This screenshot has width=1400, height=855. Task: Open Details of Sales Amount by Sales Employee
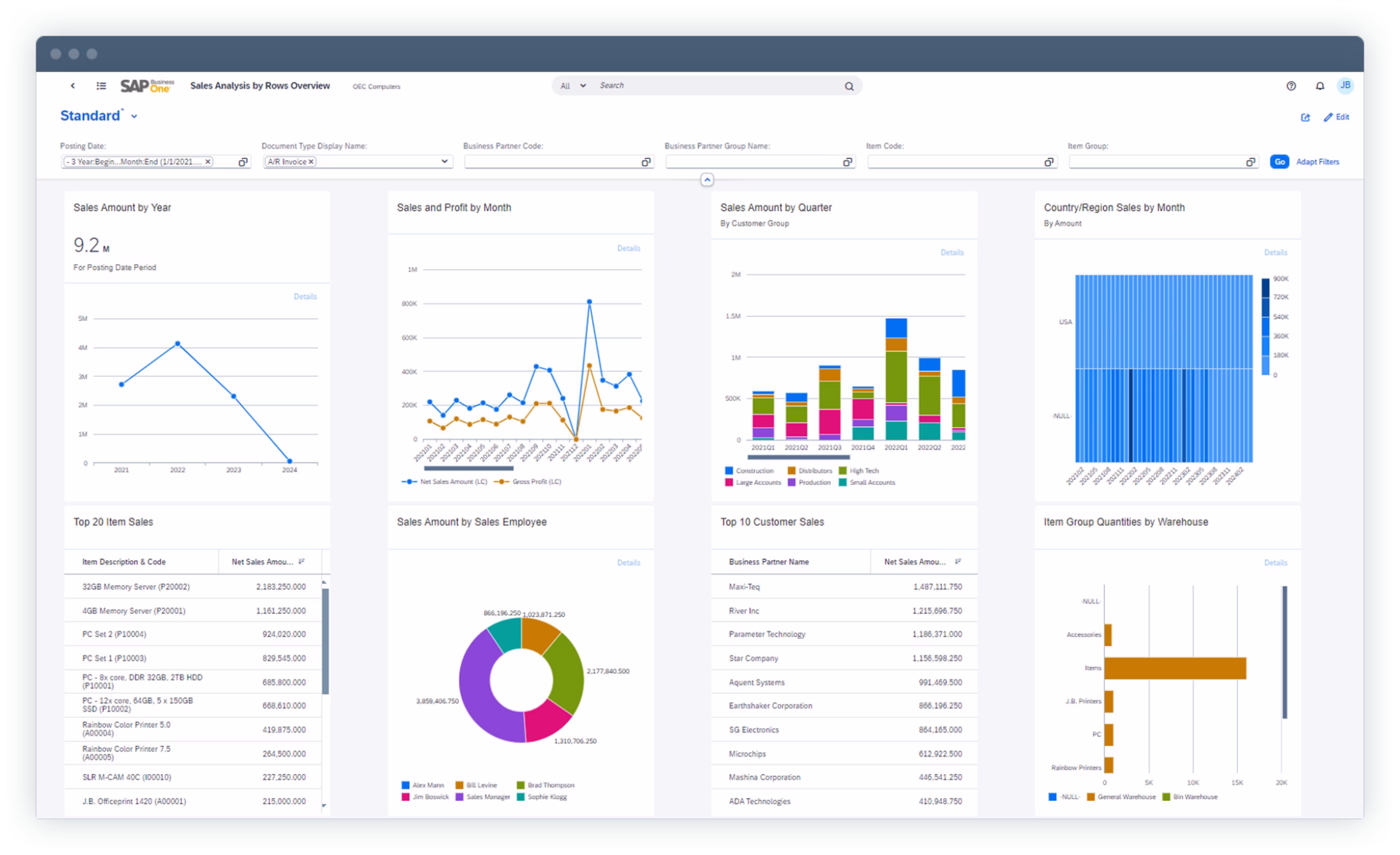629,562
